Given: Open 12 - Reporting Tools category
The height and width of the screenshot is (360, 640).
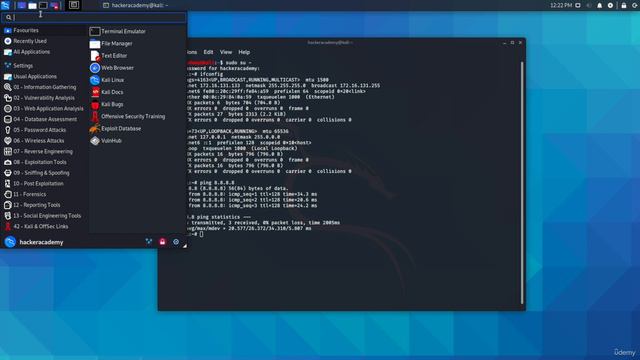Looking at the screenshot, I should (x=44, y=205).
